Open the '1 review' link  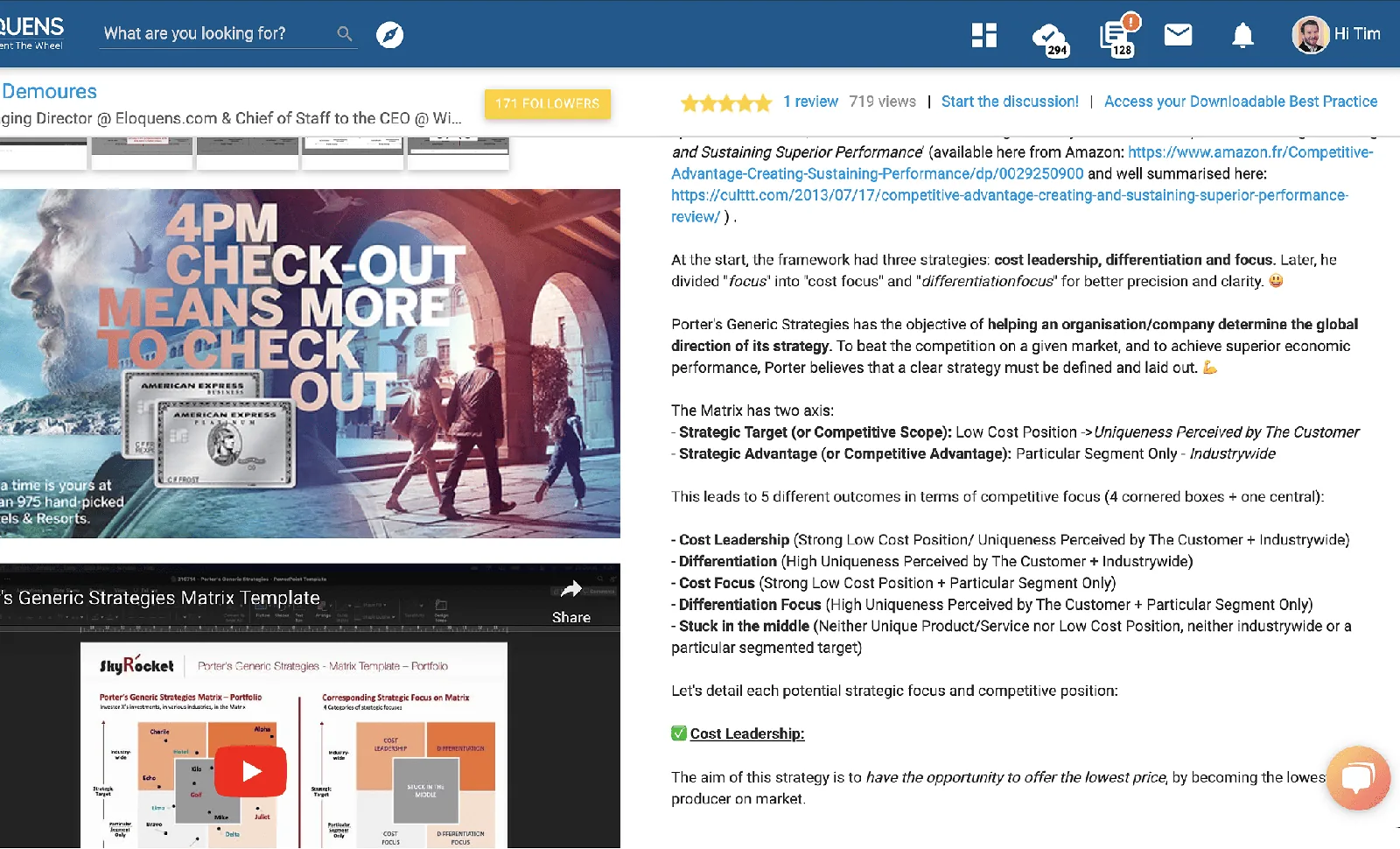click(x=810, y=102)
